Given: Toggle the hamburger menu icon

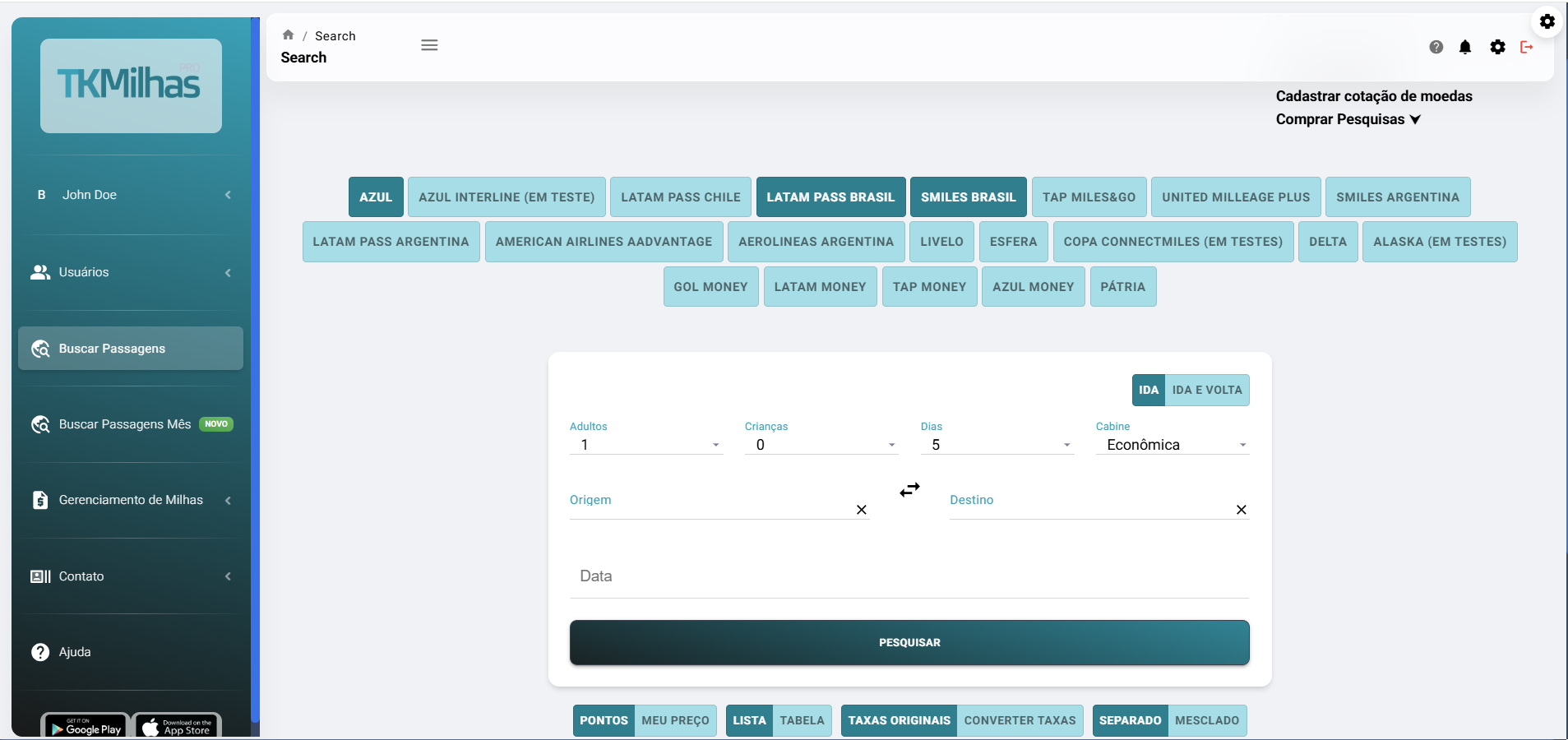Looking at the screenshot, I should click(429, 45).
